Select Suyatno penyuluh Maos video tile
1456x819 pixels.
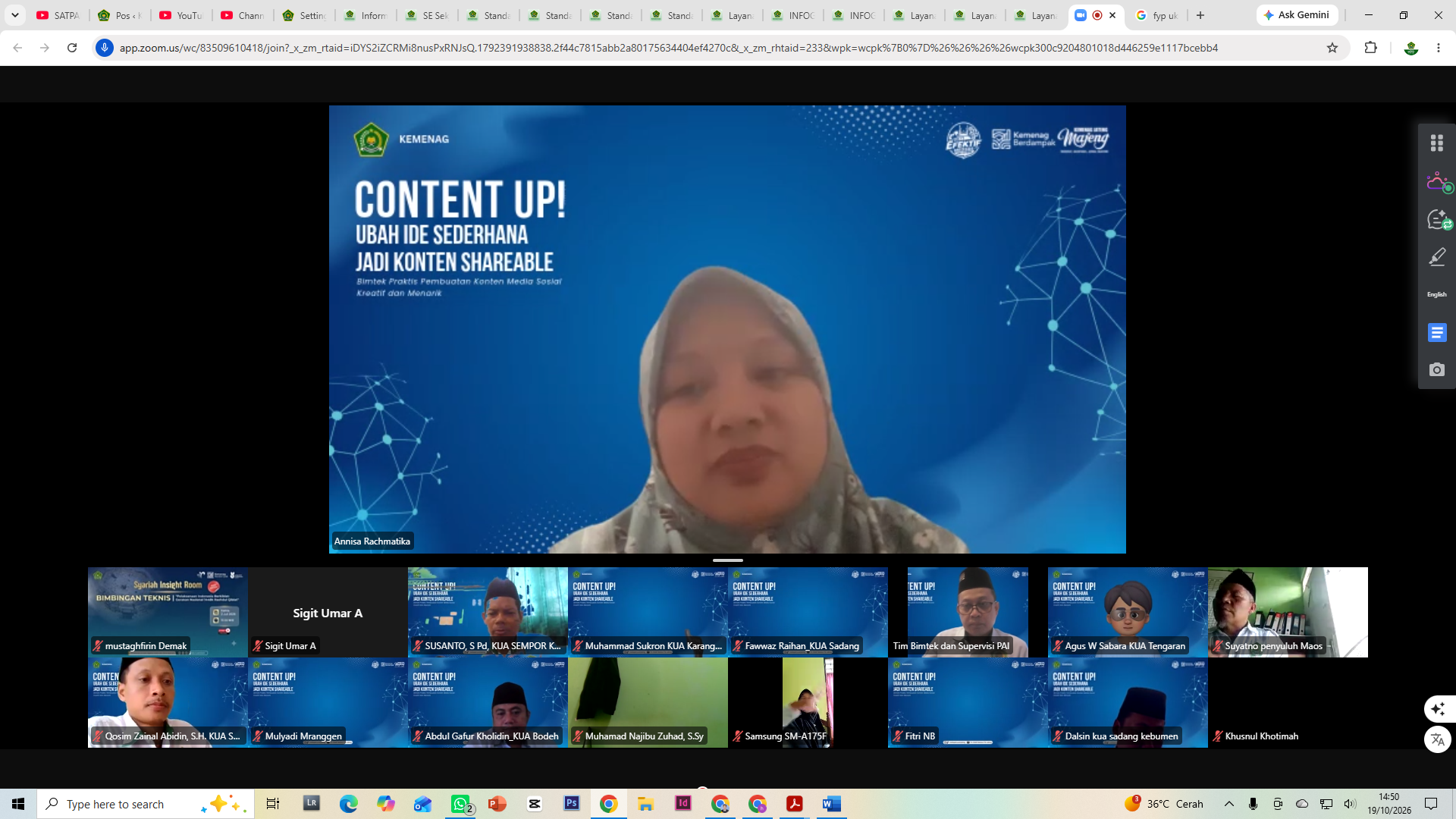1288,612
